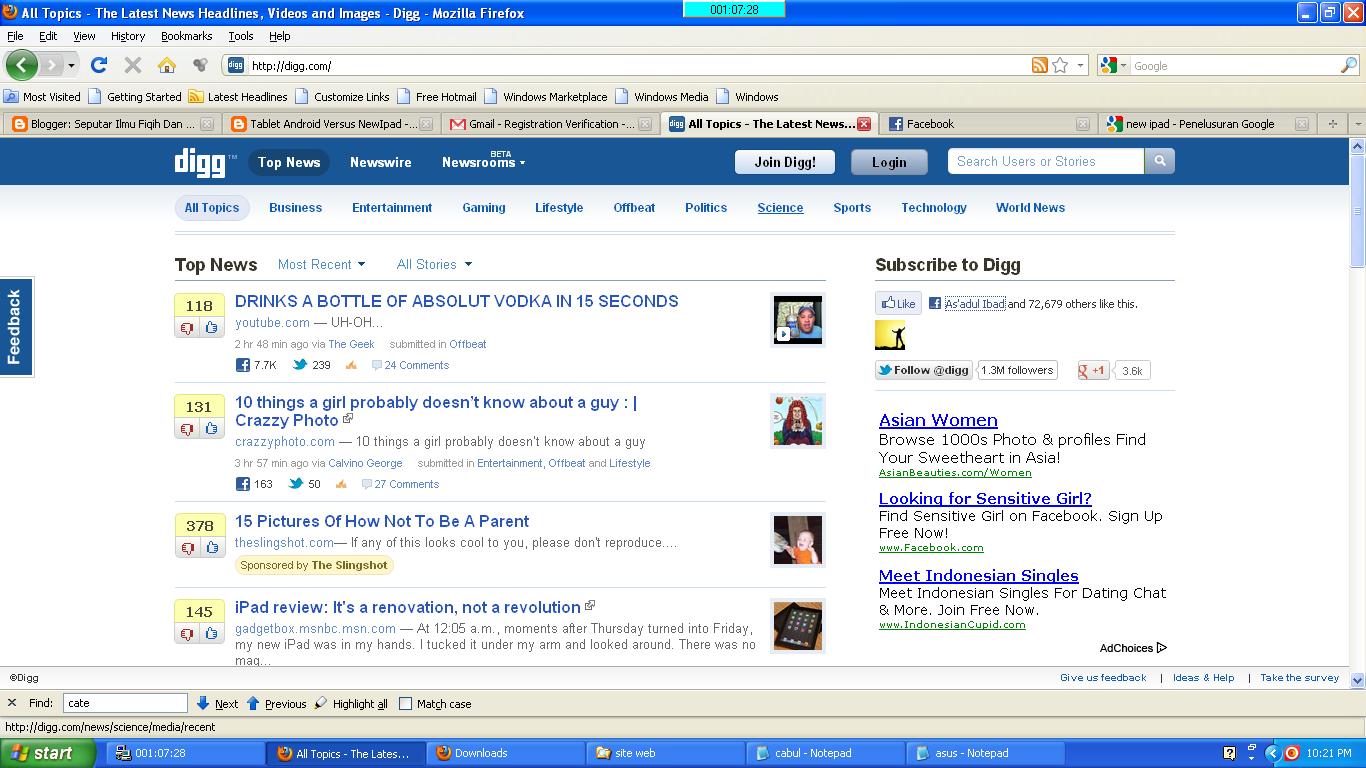Click the stop loading X icon
The height and width of the screenshot is (768, 1366).
click(x=132, y=65)
